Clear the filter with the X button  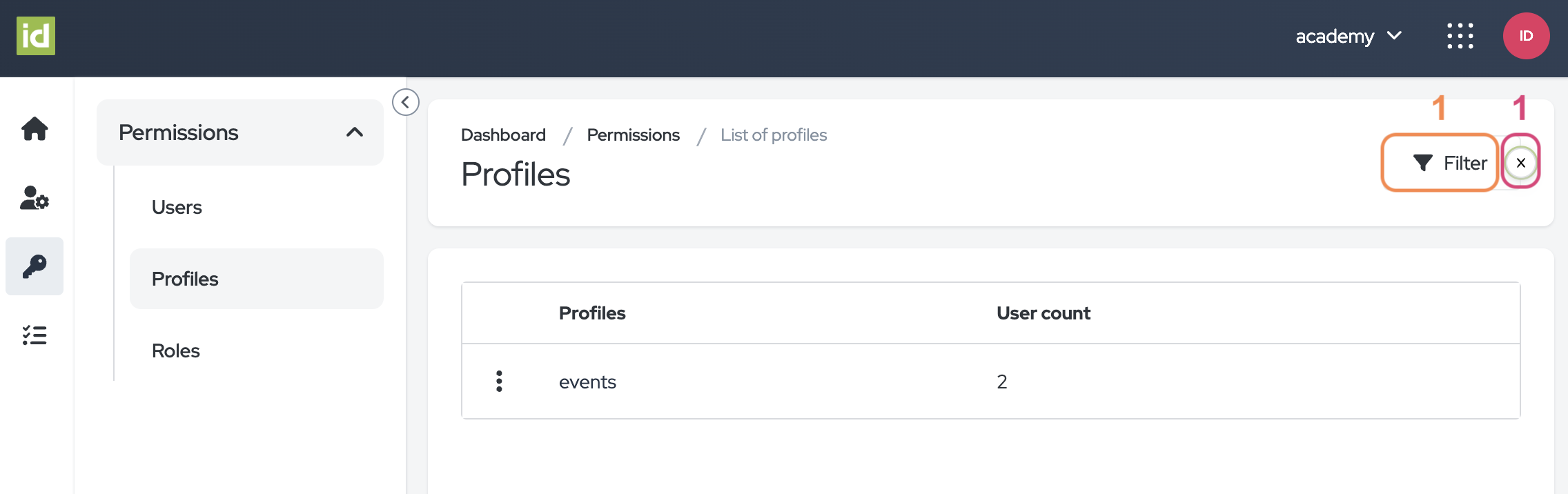pos(1520,163)
